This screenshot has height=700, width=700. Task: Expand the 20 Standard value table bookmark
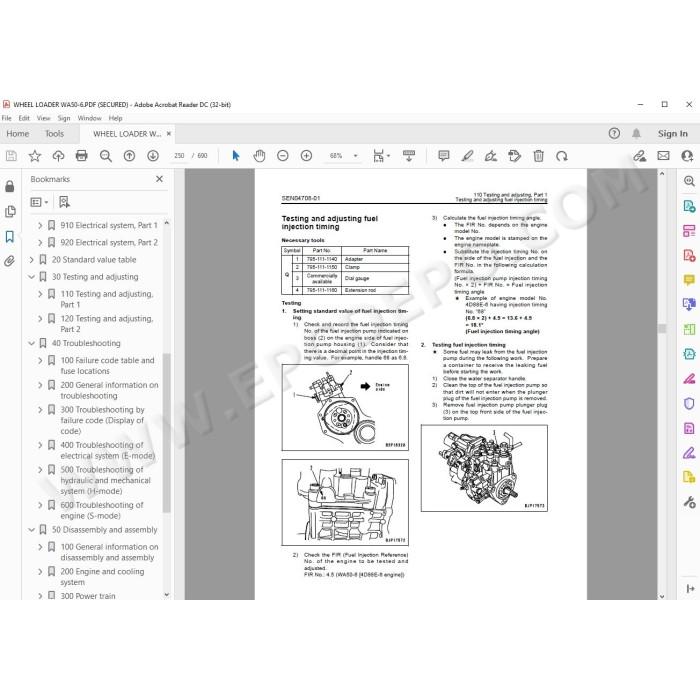point(32,260)
